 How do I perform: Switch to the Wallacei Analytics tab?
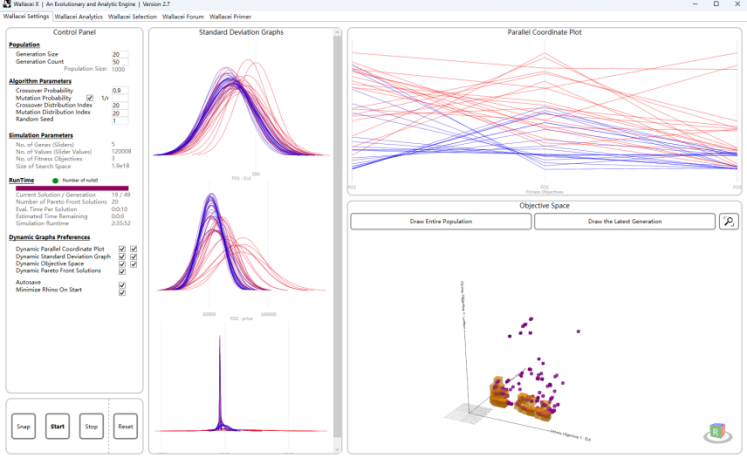tap(79, 17)
